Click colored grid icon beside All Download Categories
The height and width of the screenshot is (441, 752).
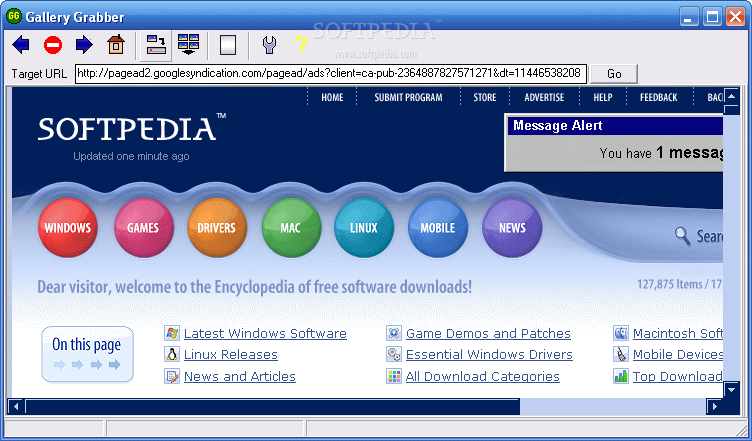[x=394, y=376]
